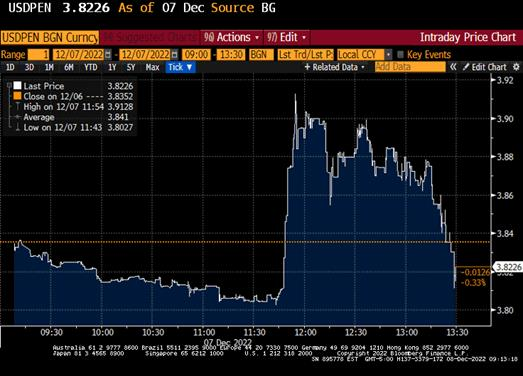Click the 09:00 start time field
Image resolution: width=523 pixels, height=376 pixels.
pyautogui.click(x=197, y=54)
